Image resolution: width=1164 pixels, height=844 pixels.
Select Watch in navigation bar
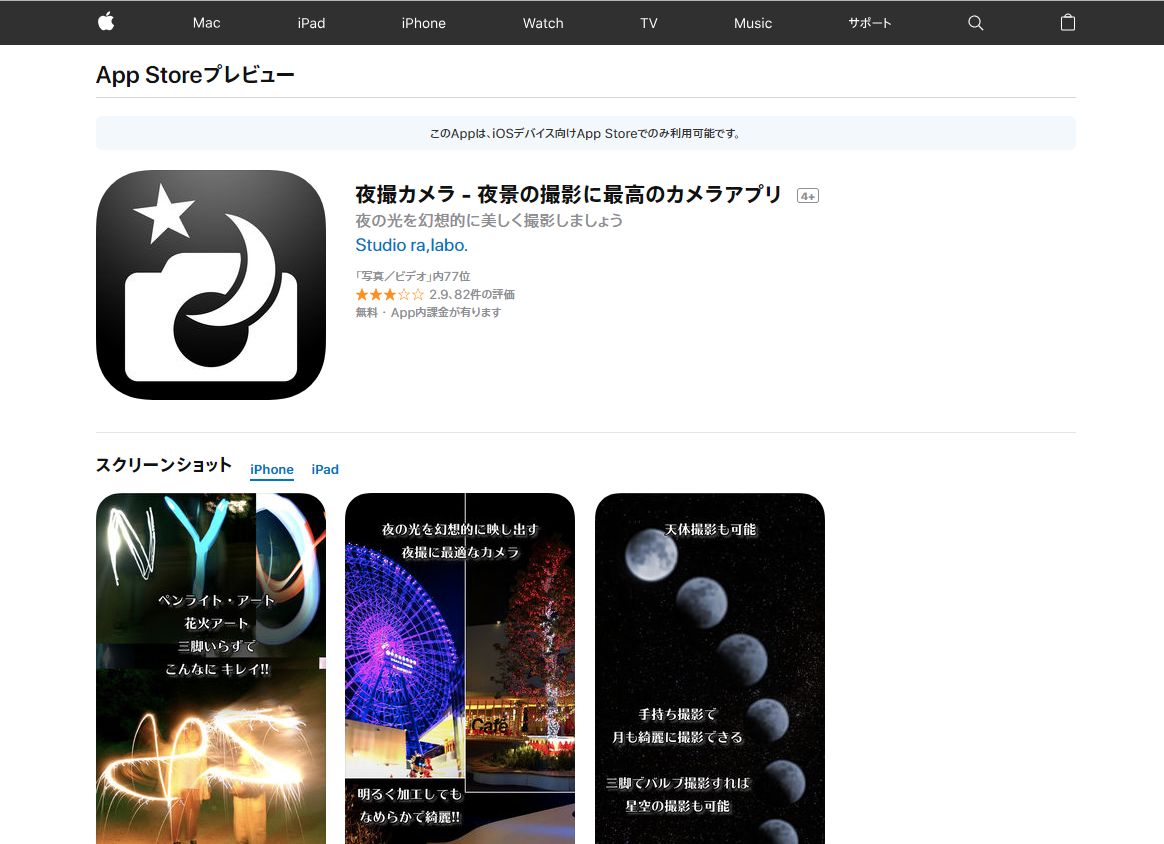click(x=543, y=23)
